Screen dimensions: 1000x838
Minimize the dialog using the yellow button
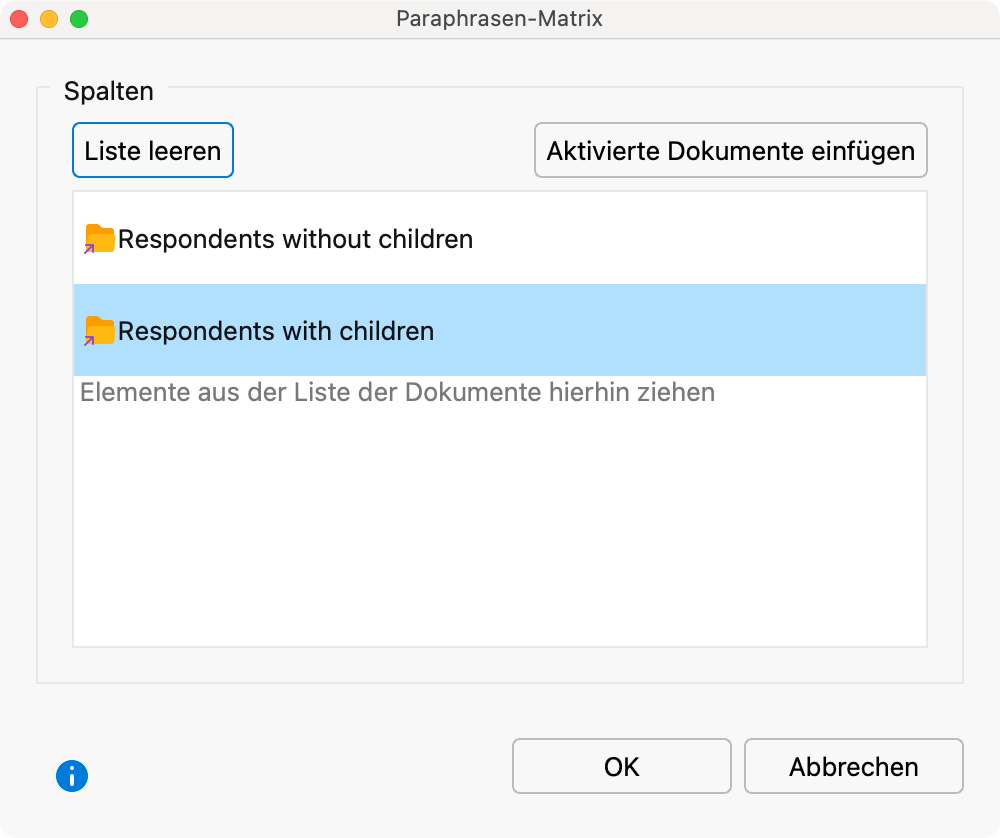pyautogui.click(x=49, y=19)
